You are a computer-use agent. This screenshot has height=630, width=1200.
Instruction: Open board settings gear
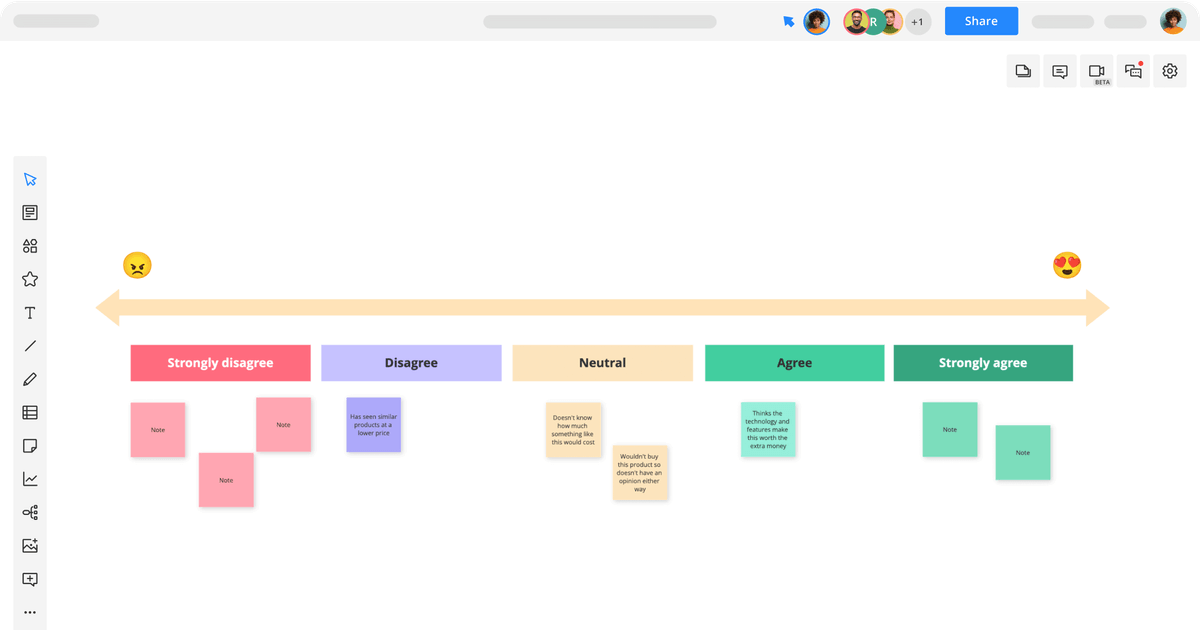pyautogui.click(x=1170, y=71)
